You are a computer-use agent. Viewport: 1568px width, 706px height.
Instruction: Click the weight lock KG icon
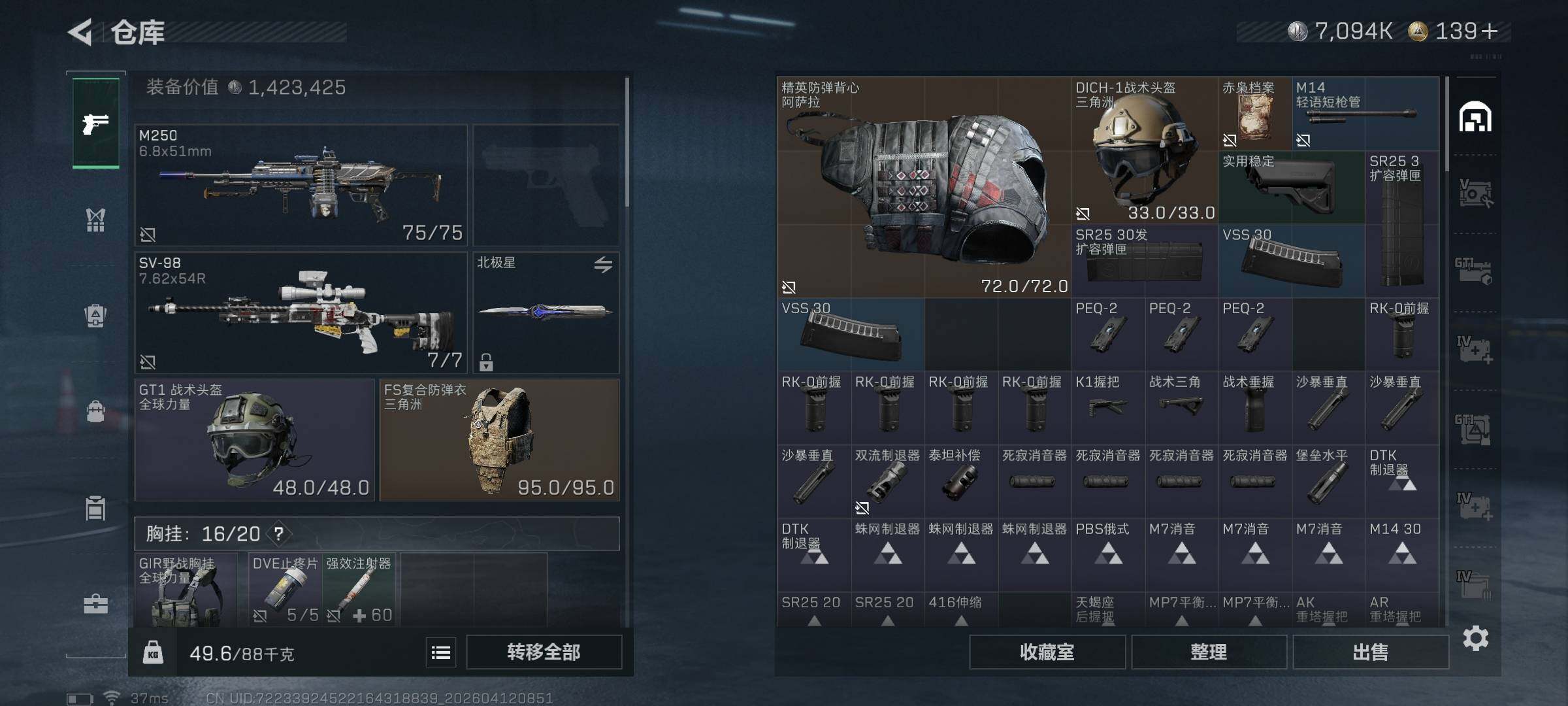point(153,652)
